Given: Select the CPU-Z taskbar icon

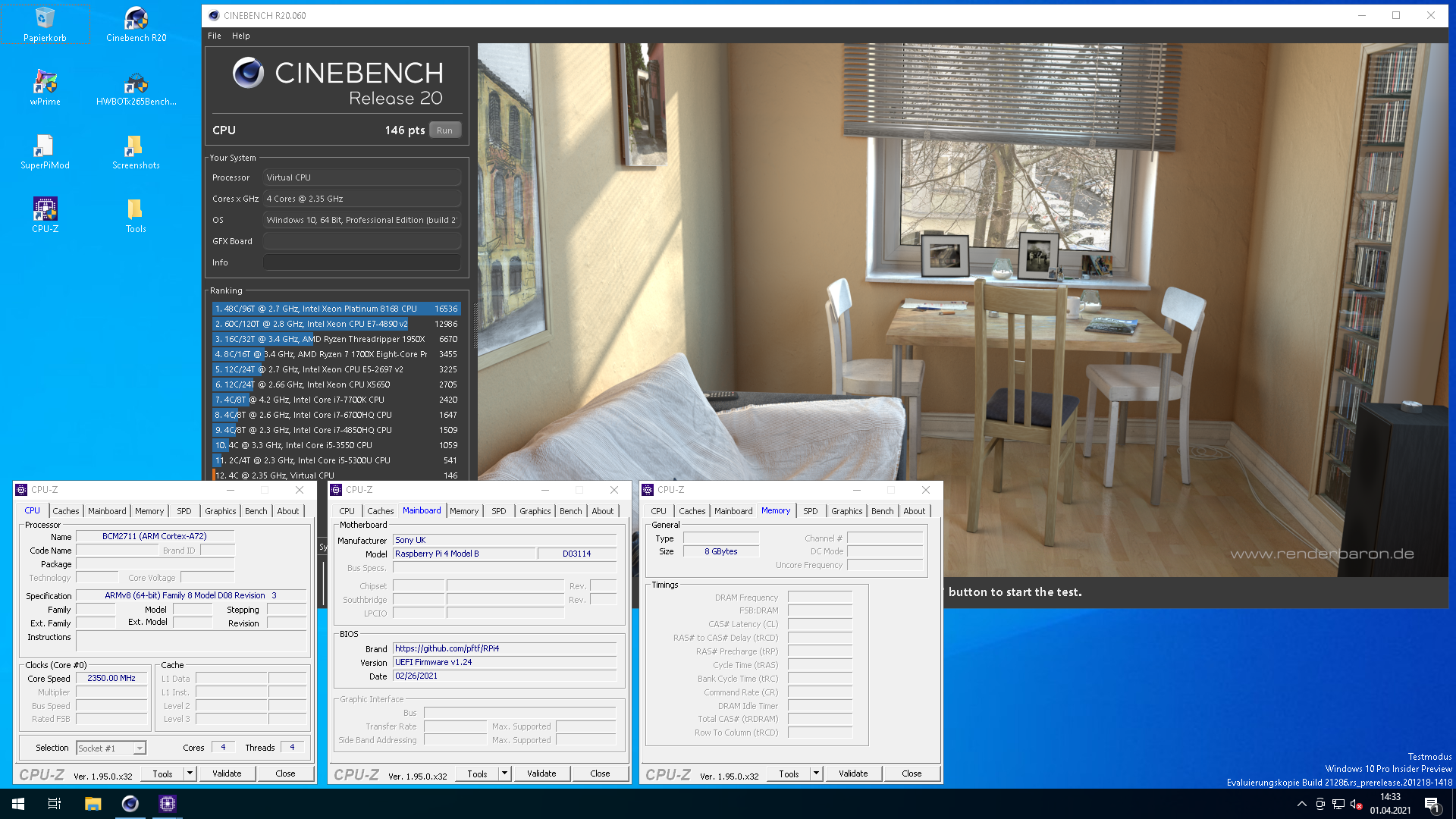Looking at the screenshot, I should pyautogui.click(x=168, y=804).
